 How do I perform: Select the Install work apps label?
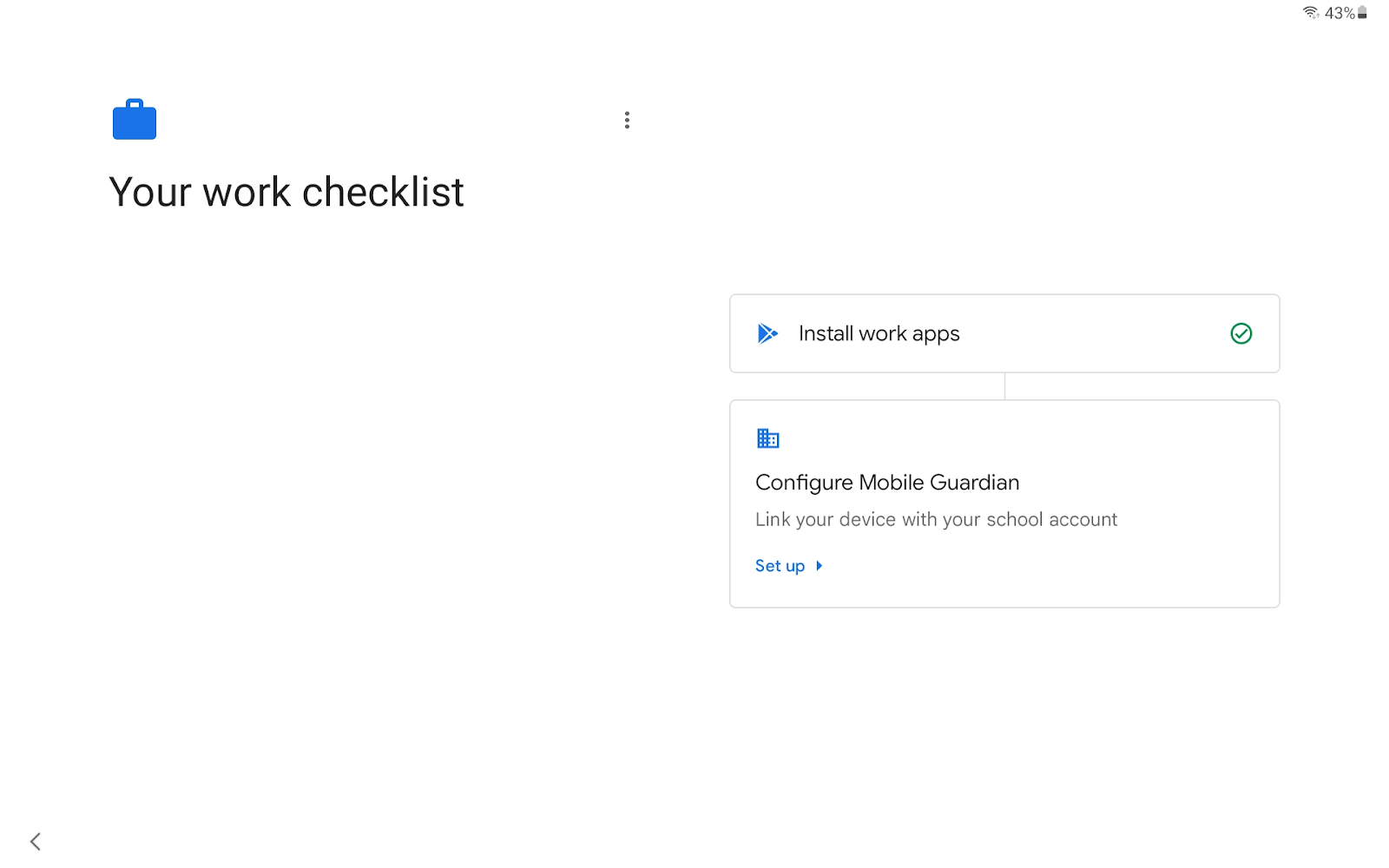[x=879, y=333]
